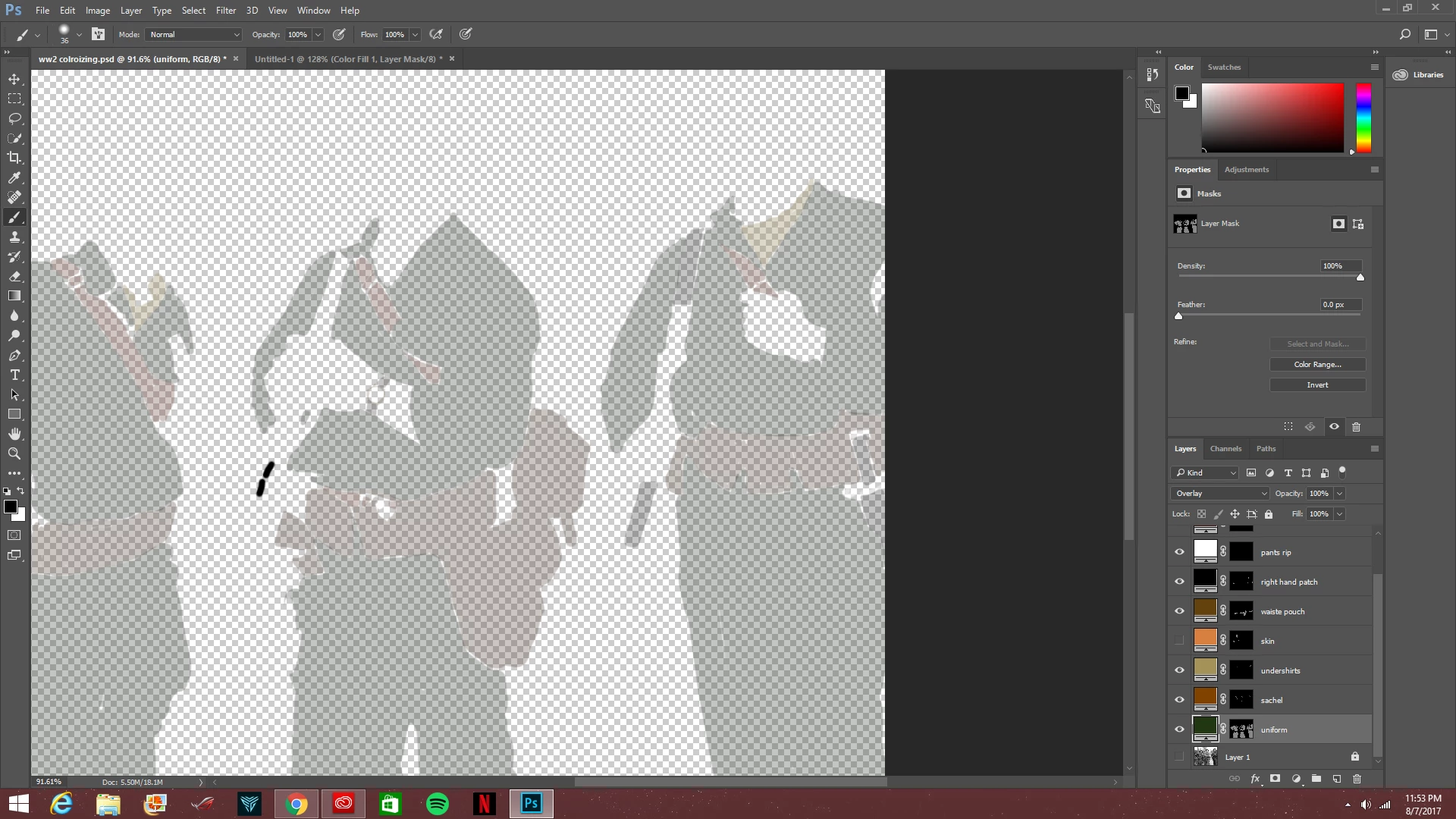Select the Eraser tool

(14, 276)
